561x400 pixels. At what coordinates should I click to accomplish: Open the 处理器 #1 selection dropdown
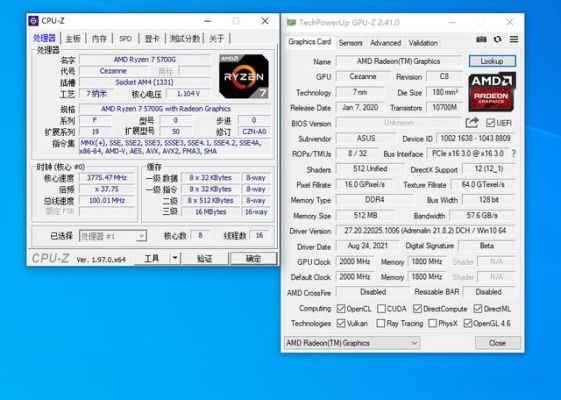point(113,236)
